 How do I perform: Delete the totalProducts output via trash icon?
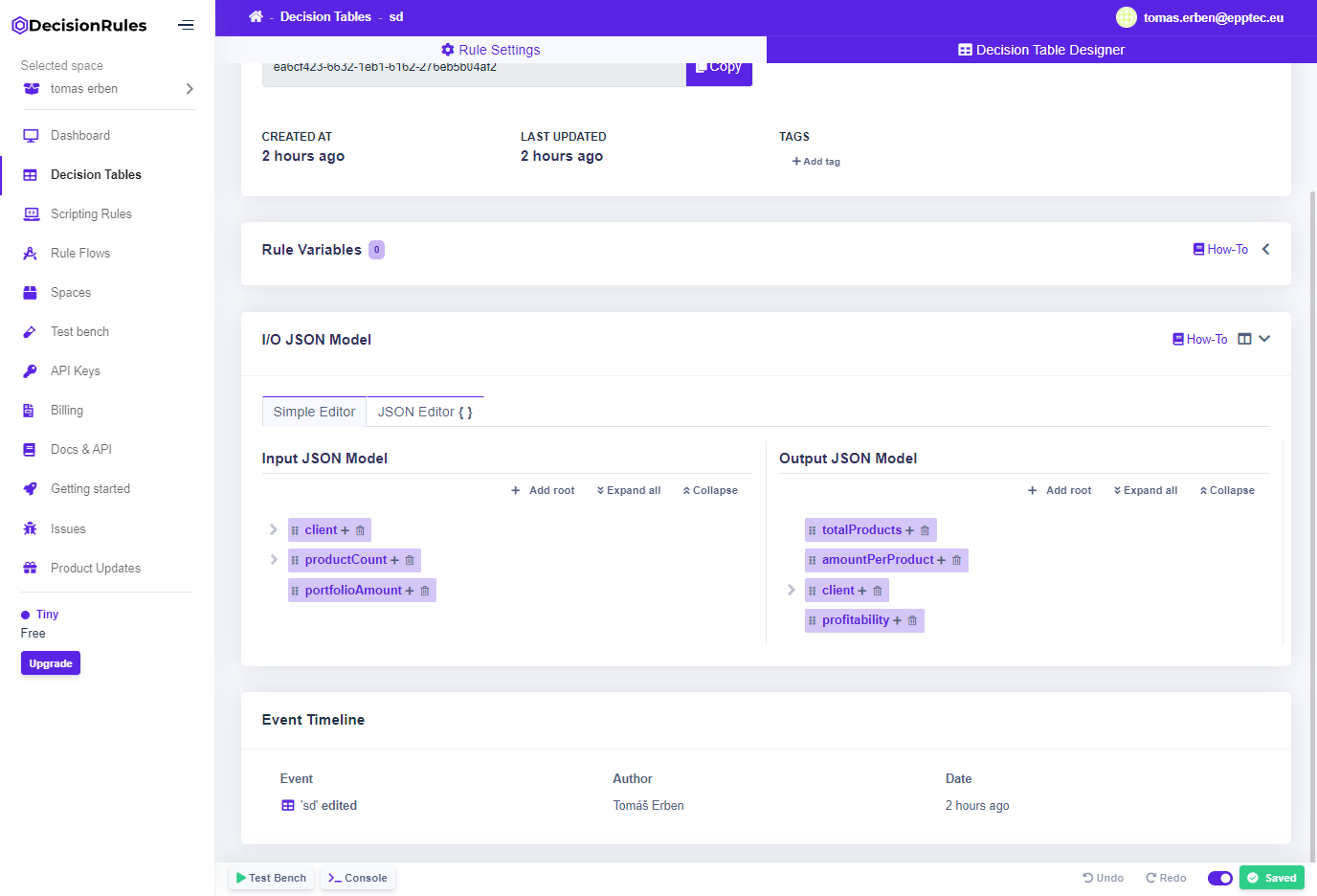[925, 530]
